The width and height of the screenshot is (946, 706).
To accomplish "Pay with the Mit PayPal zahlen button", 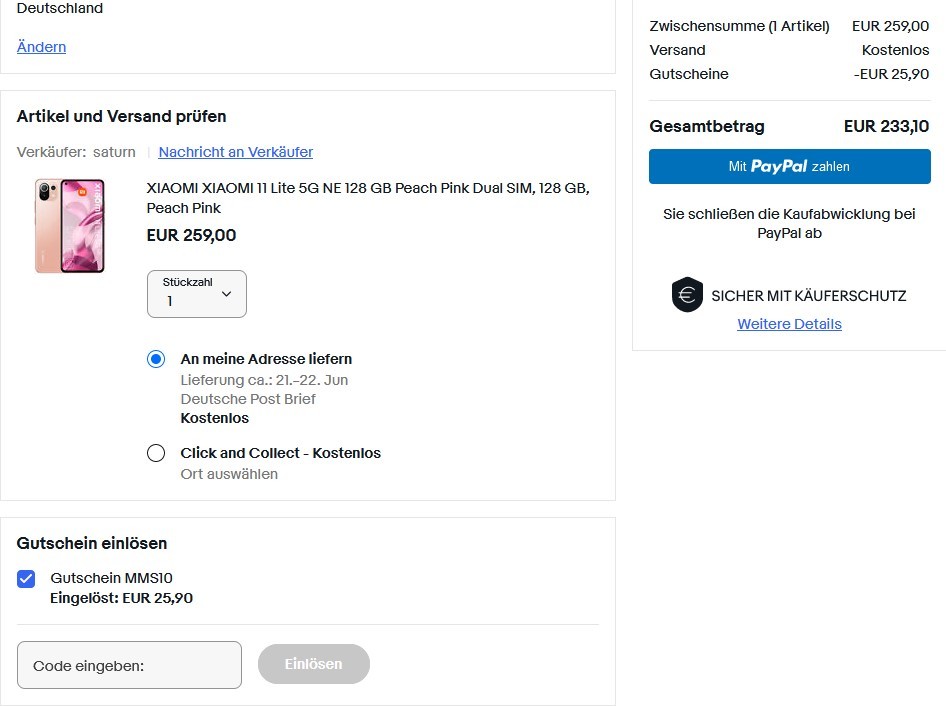I will click(790, 167).
